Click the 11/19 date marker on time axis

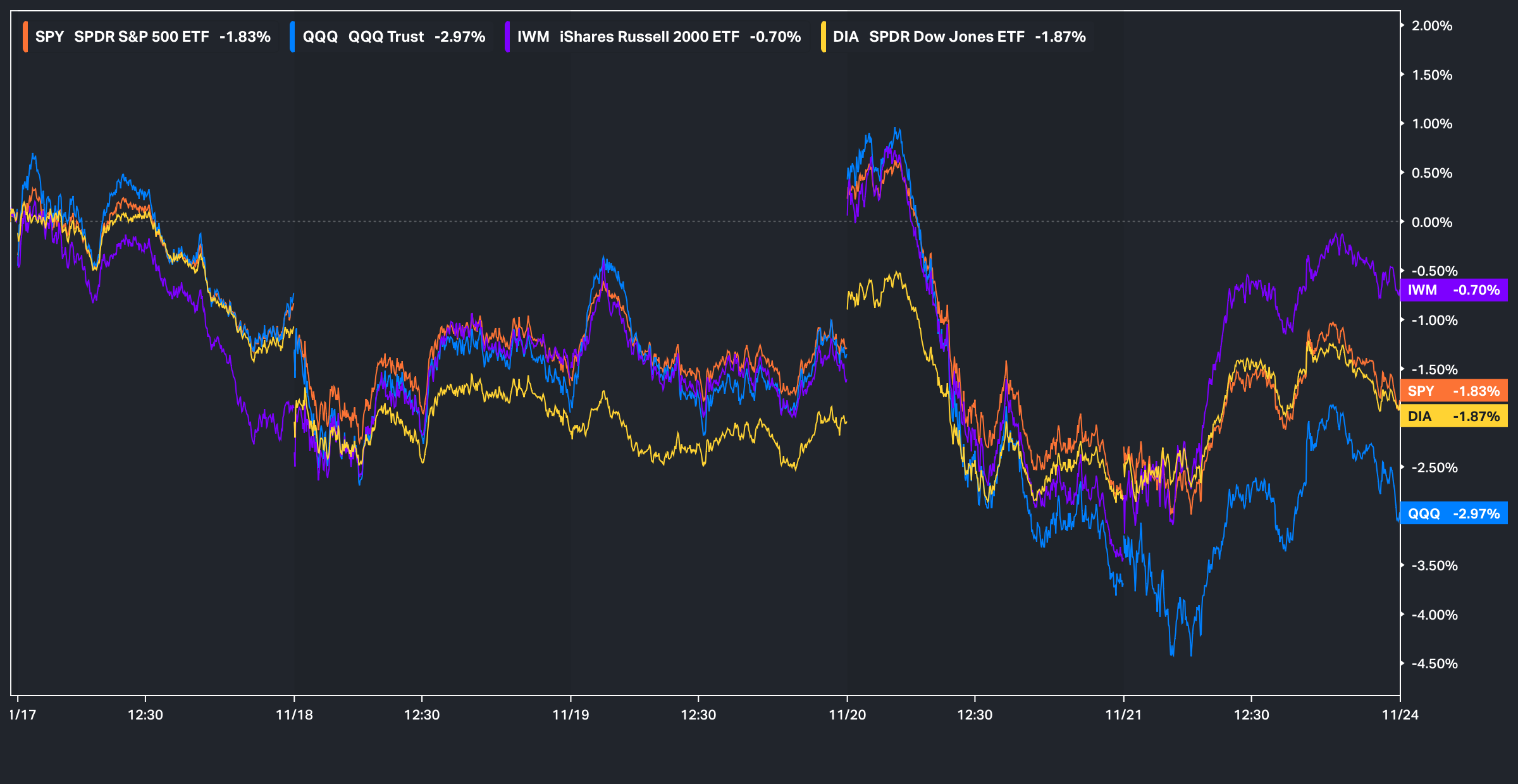[571, 714]
